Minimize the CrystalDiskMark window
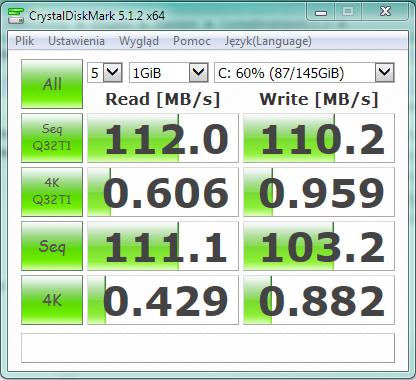Image resolution: width=416 pixels, height=380 pixels. click(321, 13)
